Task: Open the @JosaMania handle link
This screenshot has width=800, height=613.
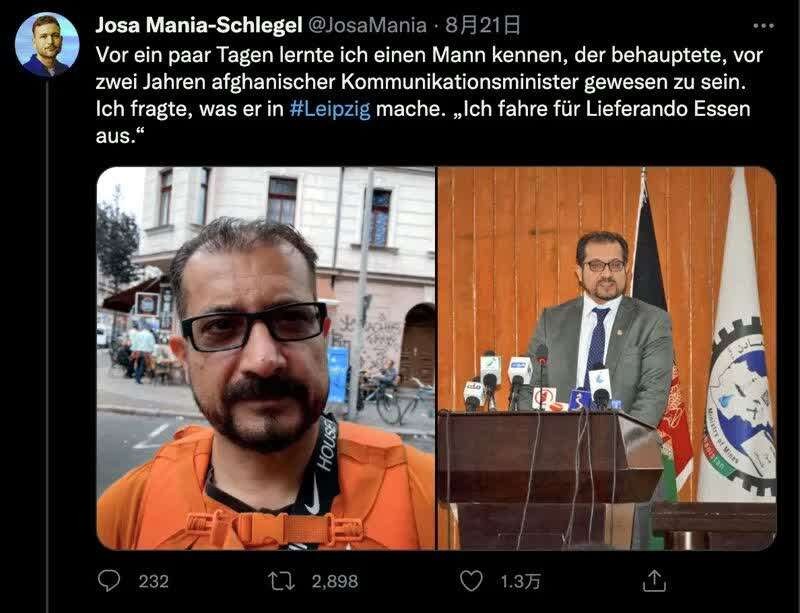Action: pyautogui.click(x=367, y=25)
